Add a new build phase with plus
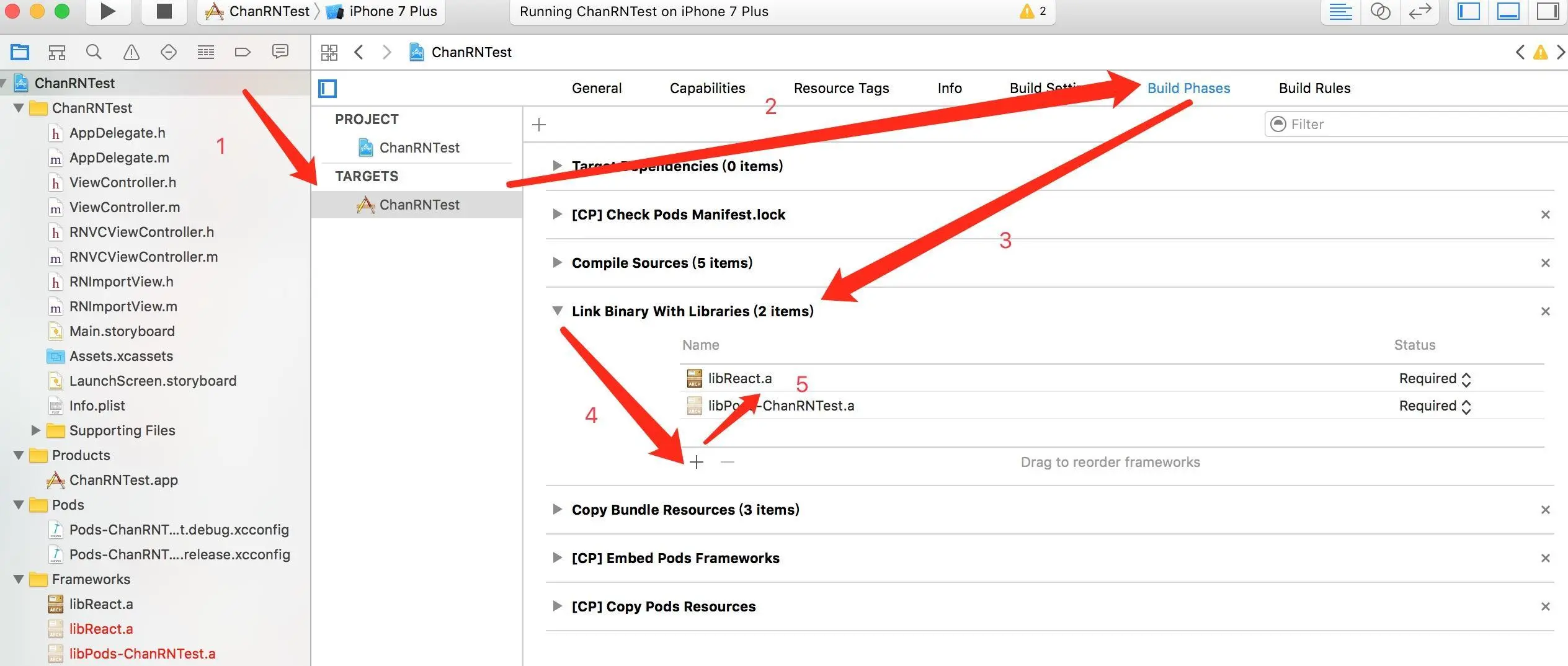Screen dimensions: 1568x666 539,125
